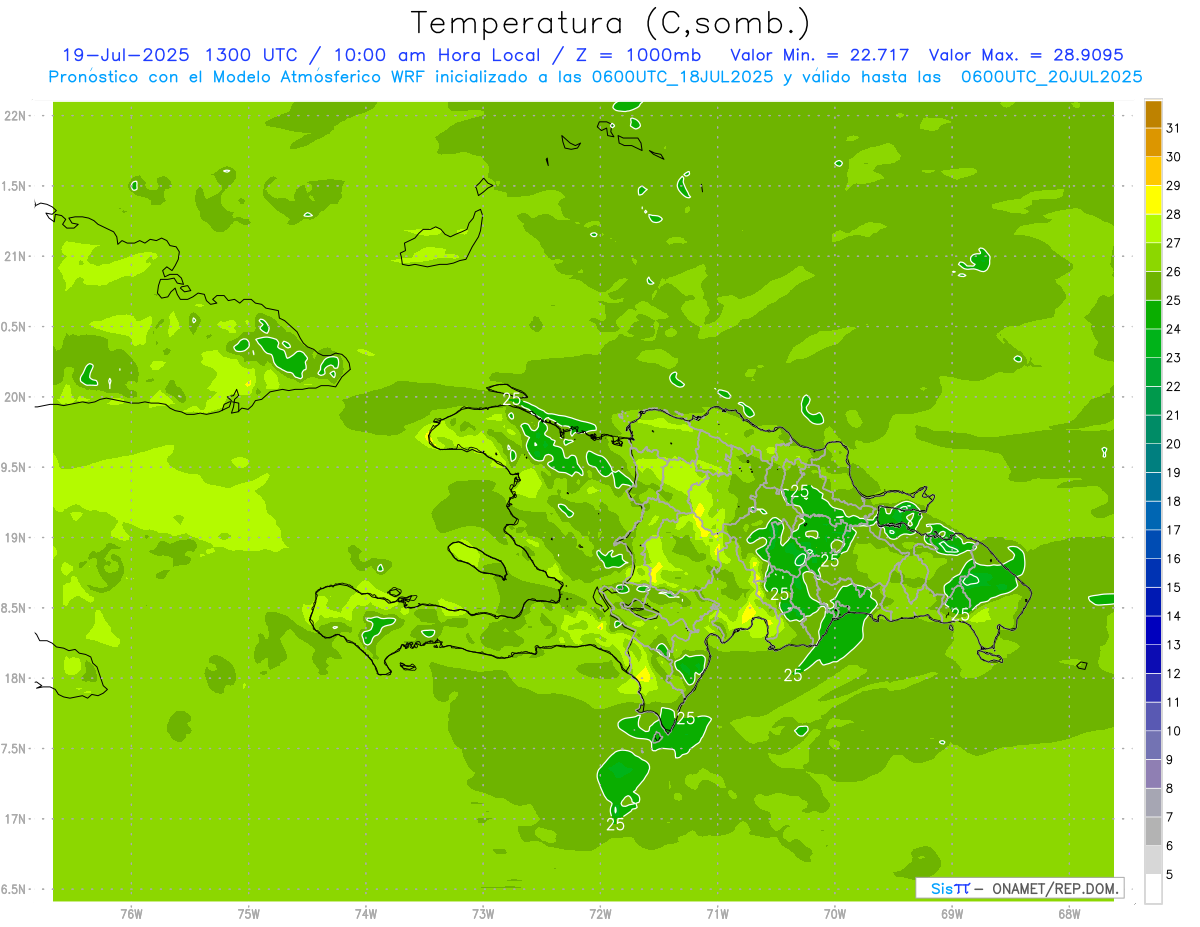This screenshot has height=927, width=1200.
Task: Click the blue legend swatch between 15 and 16
Action: pos(1153,573)
